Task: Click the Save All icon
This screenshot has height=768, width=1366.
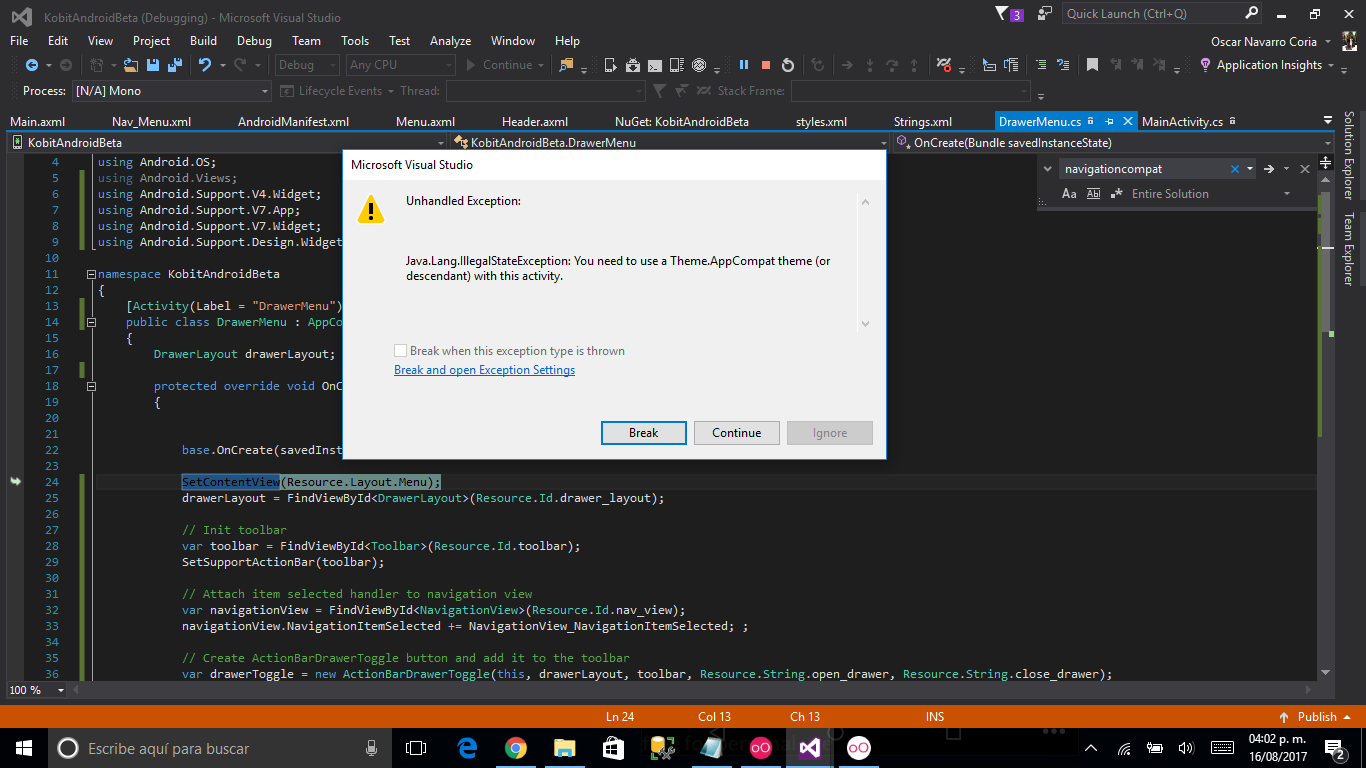Action: (x=174, y=65)
